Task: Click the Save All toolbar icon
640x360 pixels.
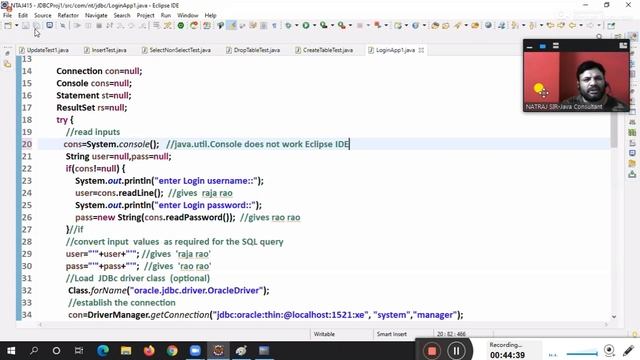Action: tap(36, 25)
